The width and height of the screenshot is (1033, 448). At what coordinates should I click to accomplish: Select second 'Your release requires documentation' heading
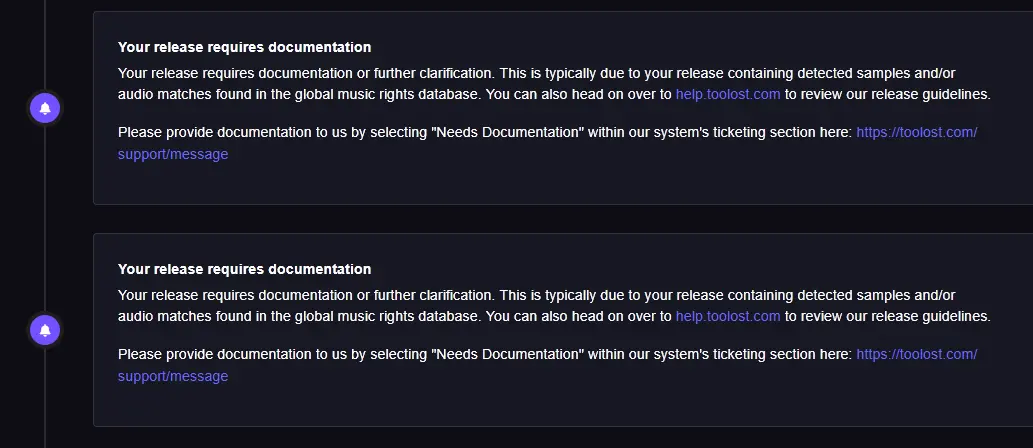(x=244, y=269)
